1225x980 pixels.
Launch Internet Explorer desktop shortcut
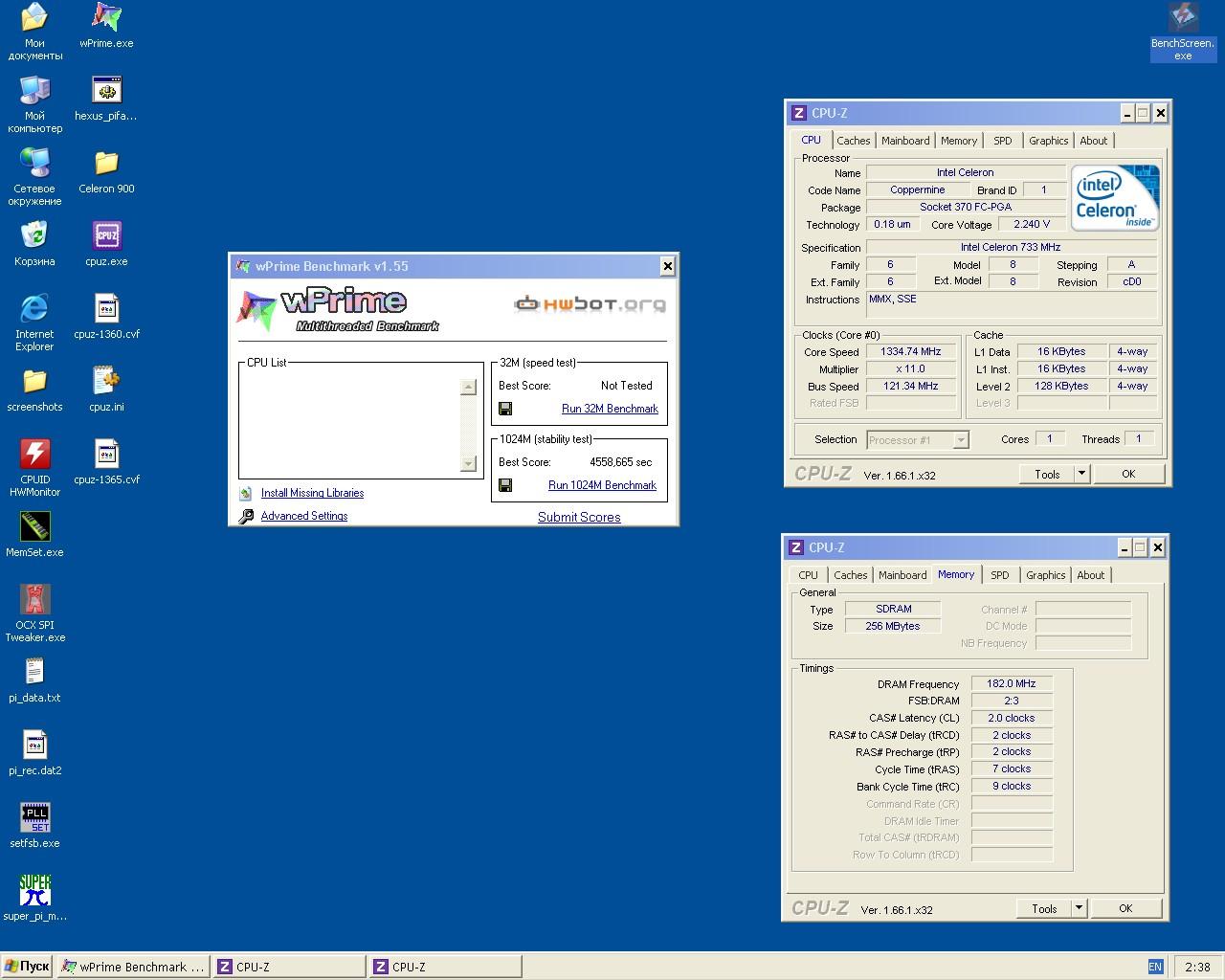coord(34,322)
